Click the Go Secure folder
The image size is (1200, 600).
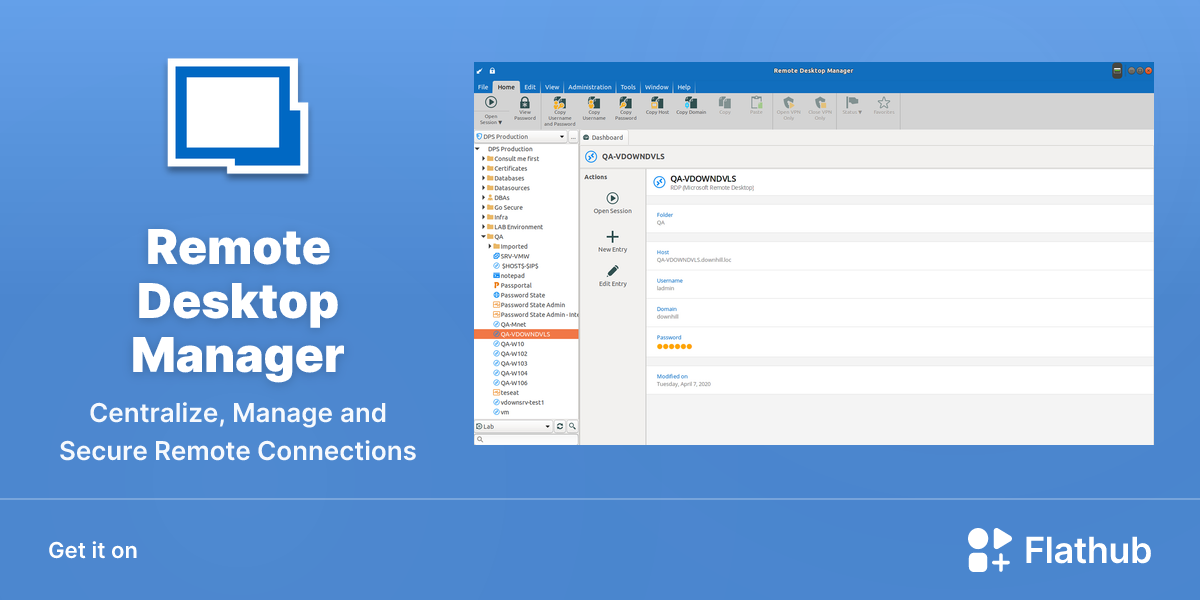coord(505,207)
